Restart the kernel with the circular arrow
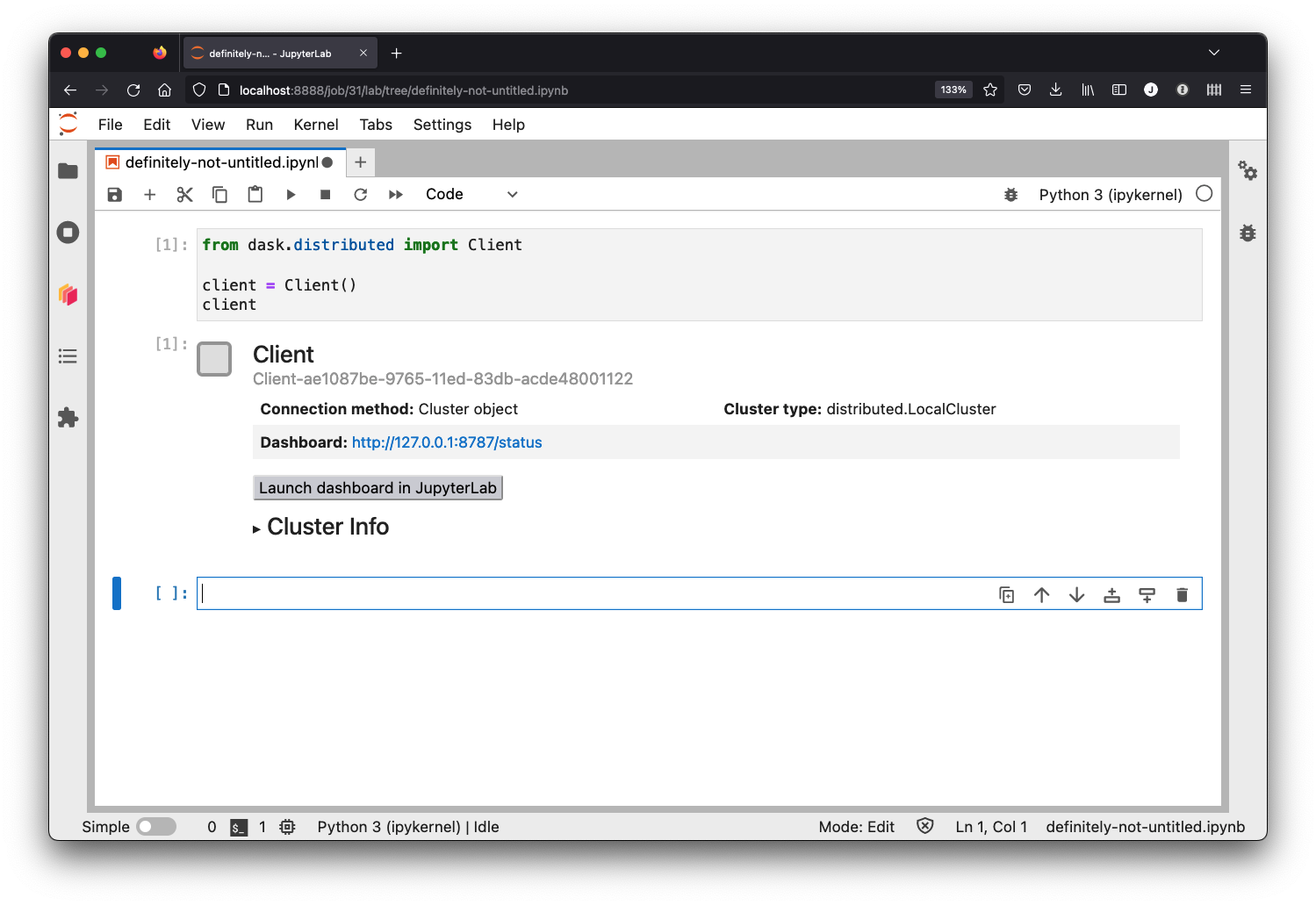Image resolution: width=1316 pixels, height=905 pixels. pyautogui.click(x=361, y=195)
